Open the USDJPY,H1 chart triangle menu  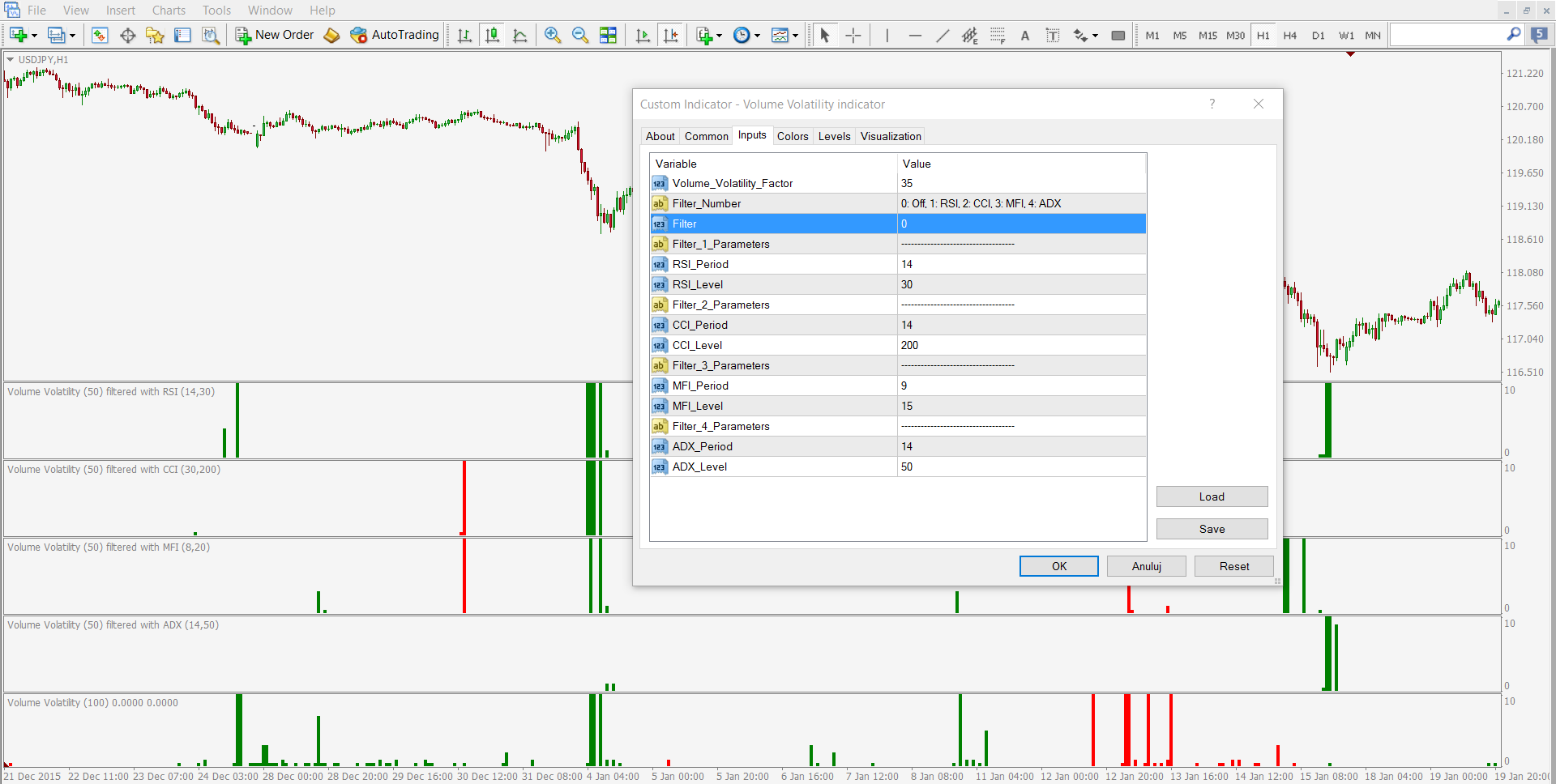tap(11, 59)
